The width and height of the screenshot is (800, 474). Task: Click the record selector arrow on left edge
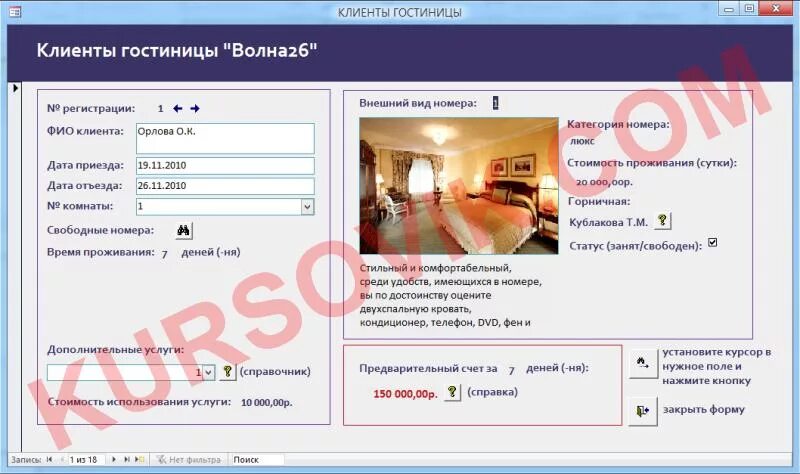(x=15, y=88)
